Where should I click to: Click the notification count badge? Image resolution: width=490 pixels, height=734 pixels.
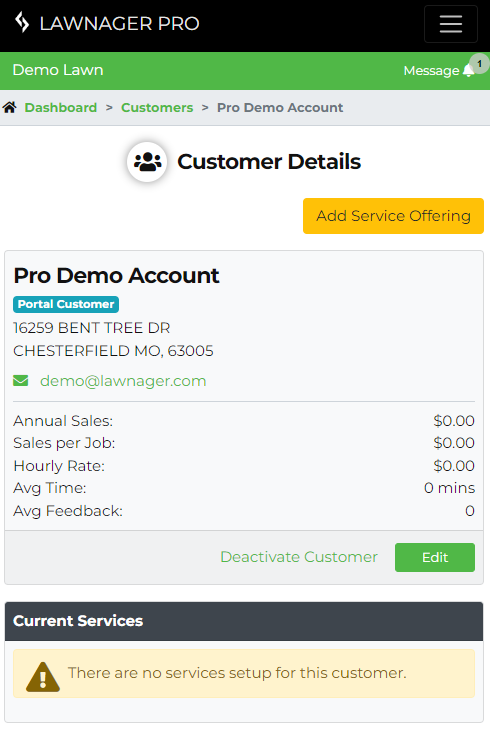pos(479,64)
